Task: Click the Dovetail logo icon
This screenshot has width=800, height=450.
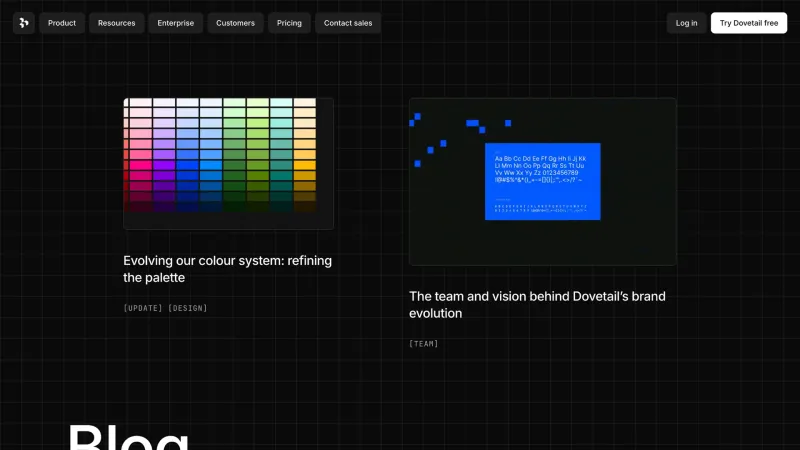Action: [x=23, y=23]
